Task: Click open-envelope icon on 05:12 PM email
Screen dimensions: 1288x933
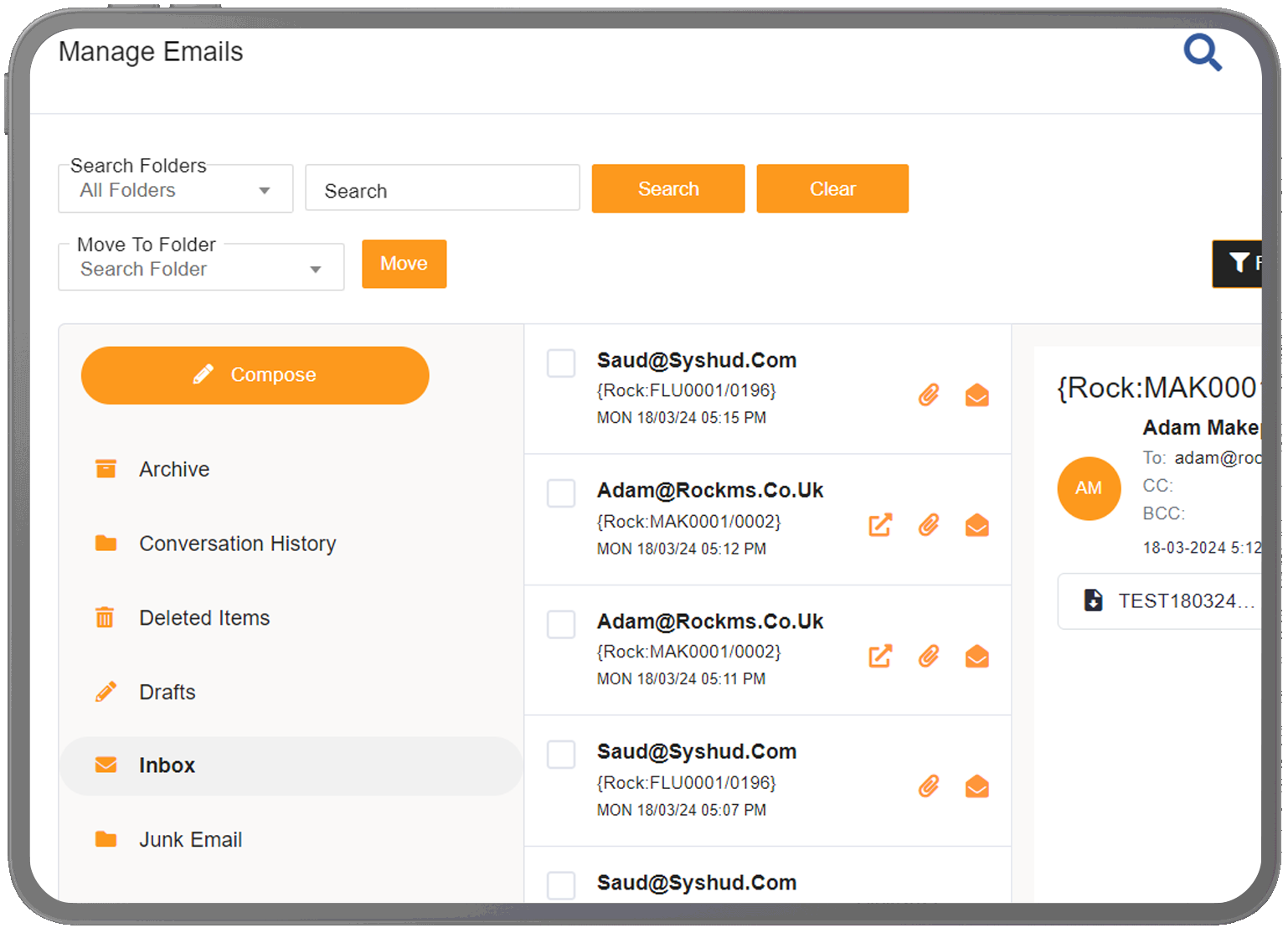Action: pos(977,525)
